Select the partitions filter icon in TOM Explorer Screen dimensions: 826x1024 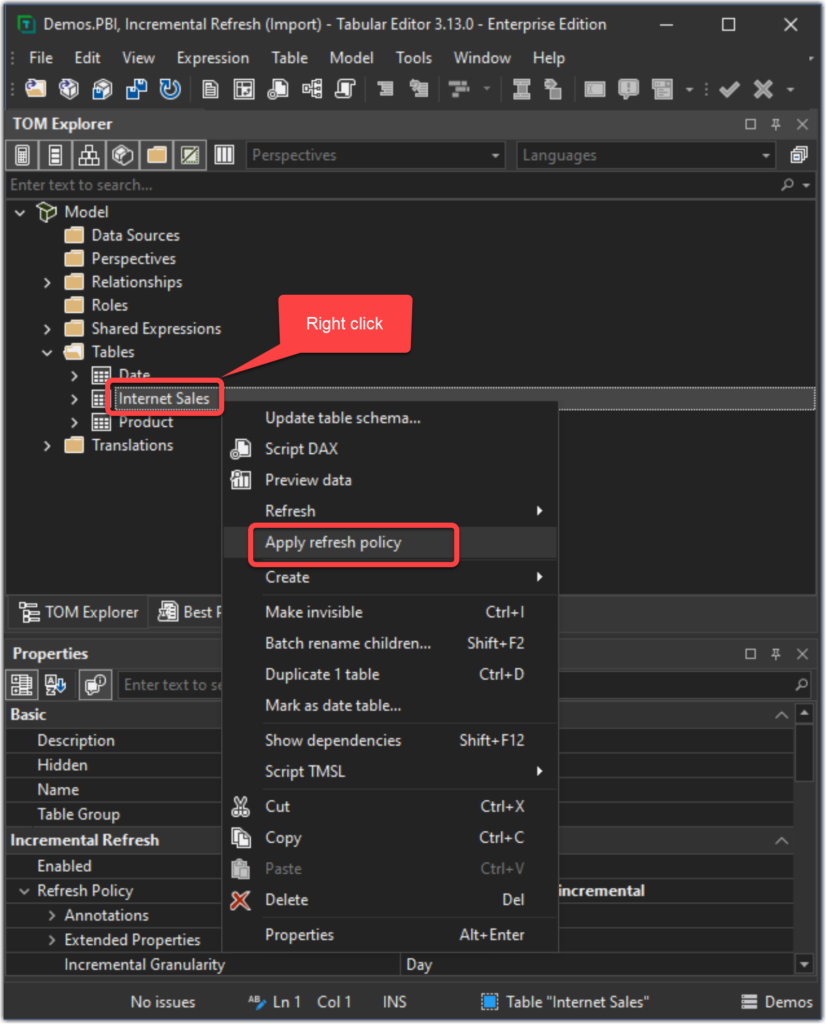coord(122,154)
